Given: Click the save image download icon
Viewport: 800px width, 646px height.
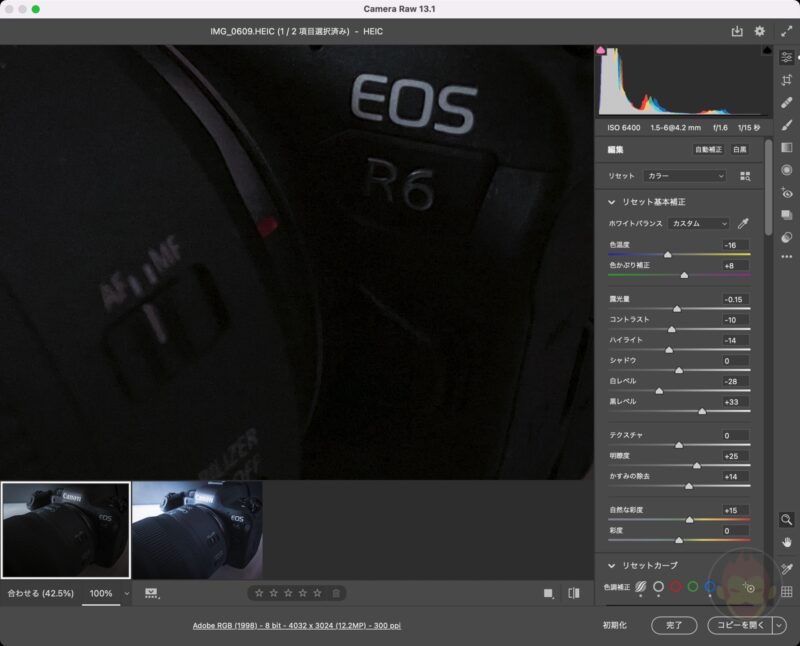Looking at the screenshot, I should tap(737, 32).
